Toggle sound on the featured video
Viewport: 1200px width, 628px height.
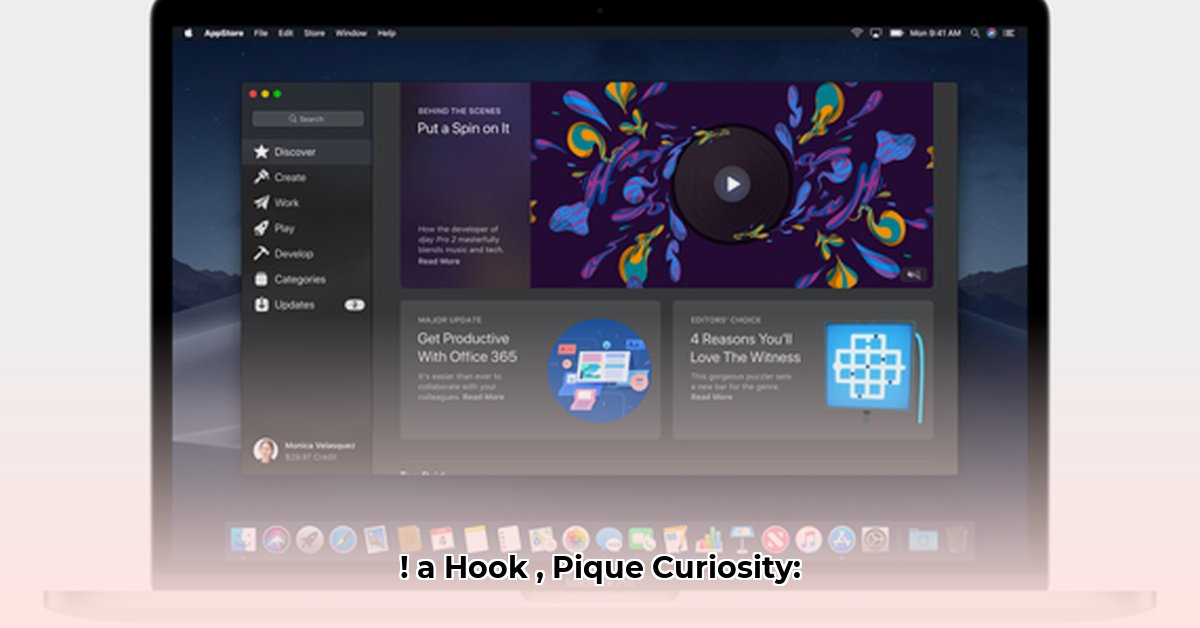[914, 274]
